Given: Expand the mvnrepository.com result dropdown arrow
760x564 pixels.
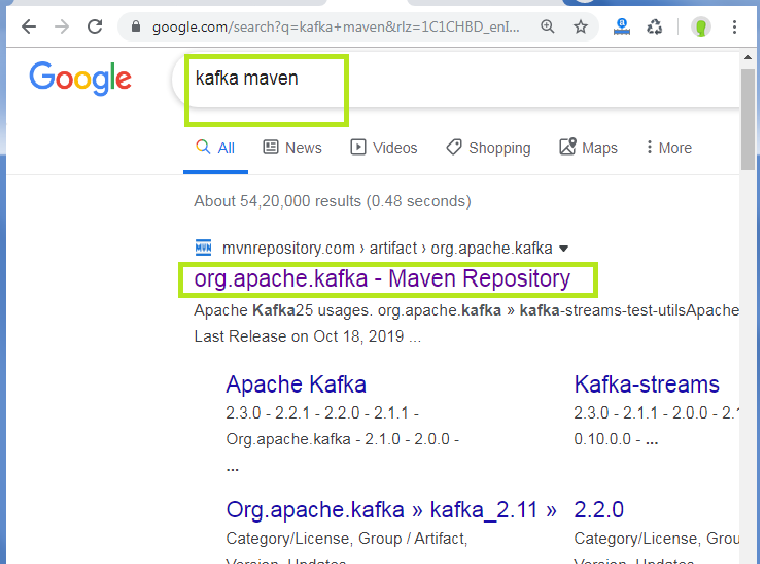Looking at the screenshot, I should [563, 249].
